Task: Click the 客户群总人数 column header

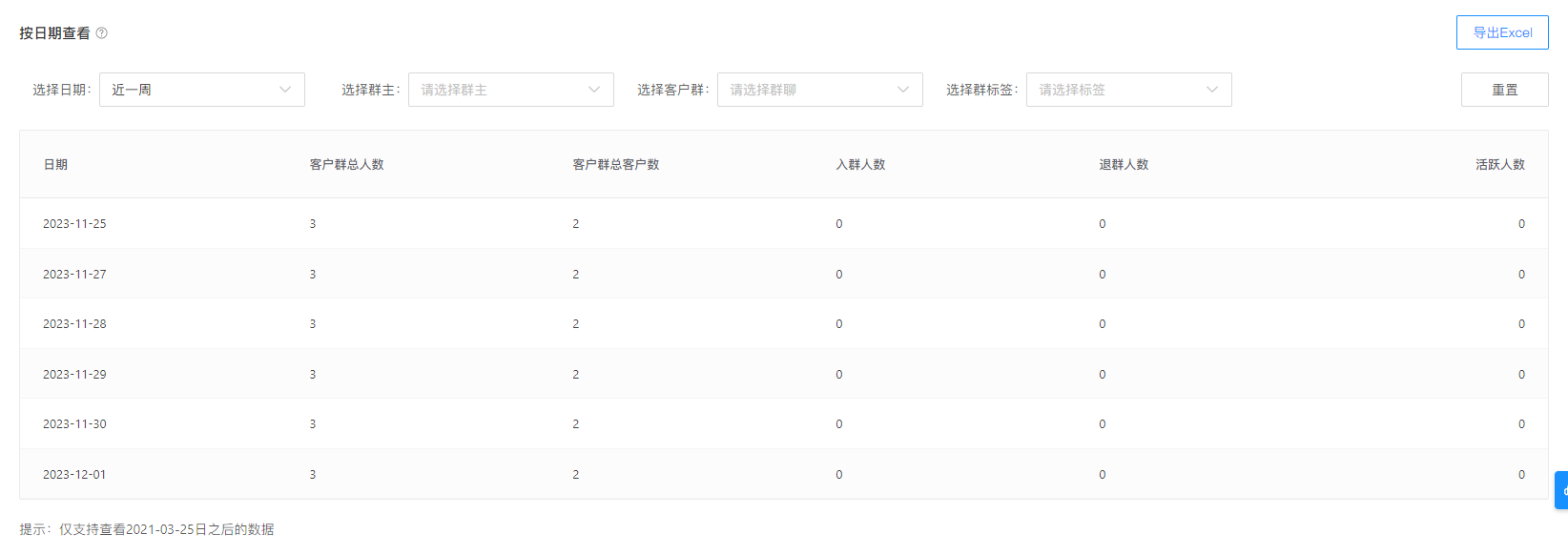Action: click(346, 165)
